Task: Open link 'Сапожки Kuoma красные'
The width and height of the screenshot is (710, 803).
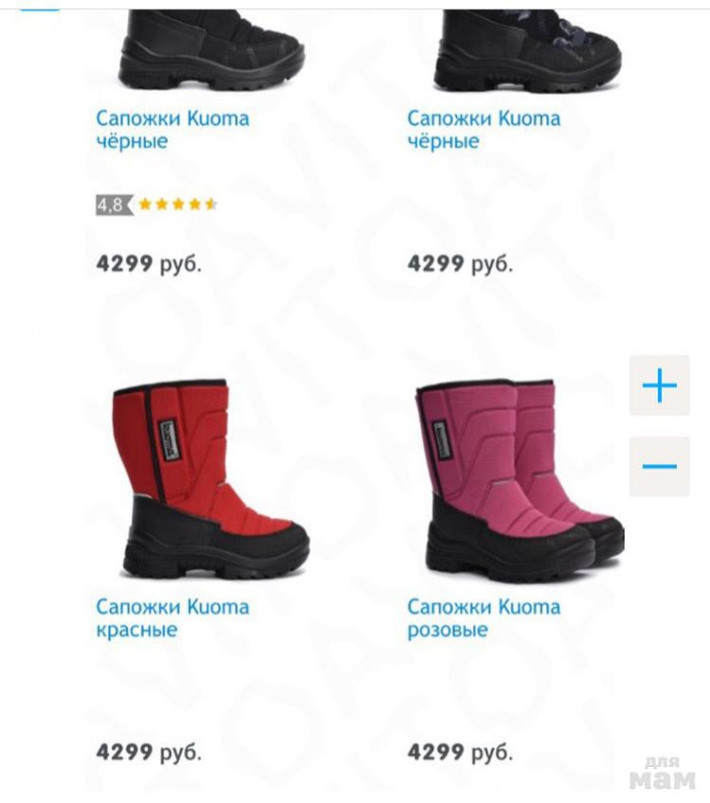Action: pyautogui.click(x=173, y=618)
